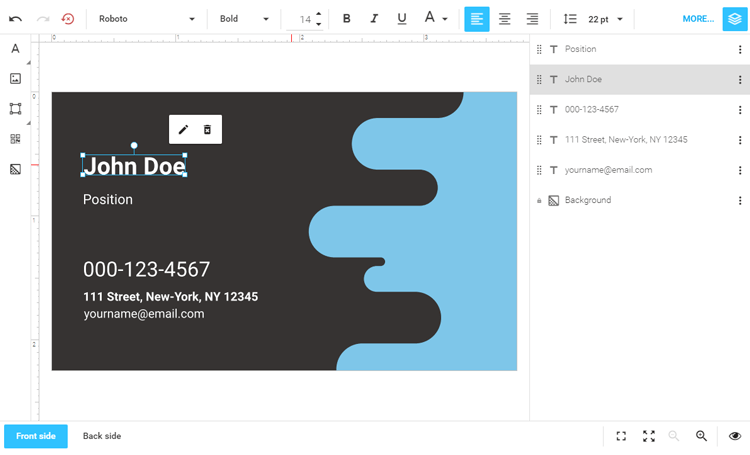The image size is (750, 455).
Task: Click the MORE... link
Action: click(698, 19)
